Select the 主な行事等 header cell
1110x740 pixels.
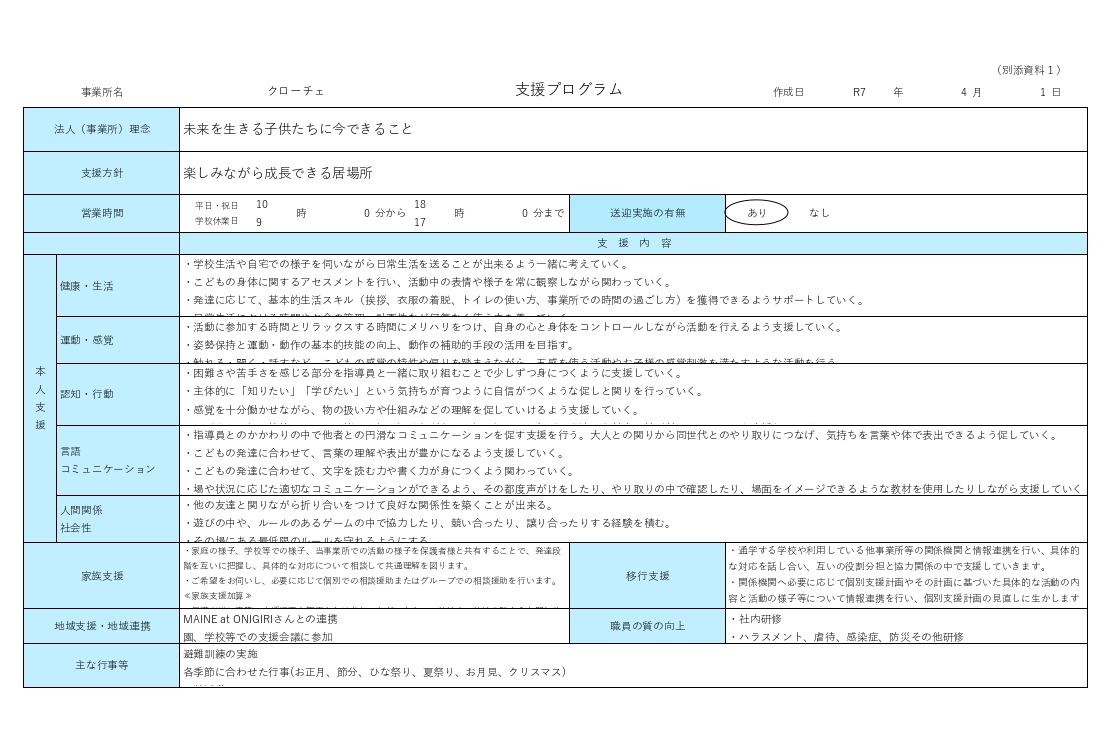tap(102, 665)
